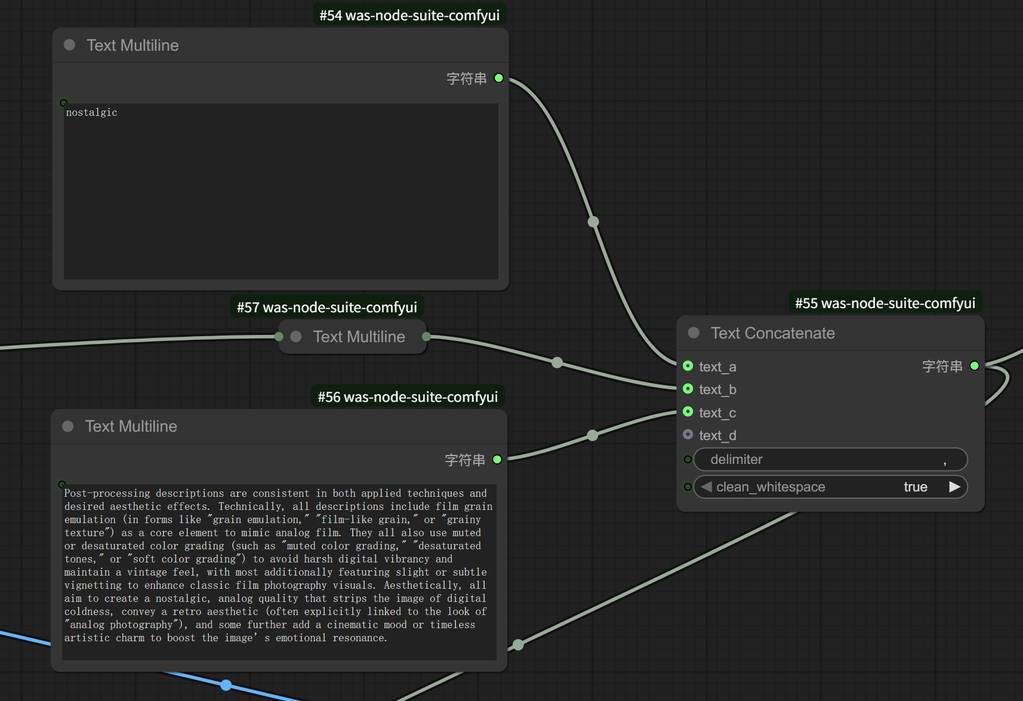Click output port of collapsed Text Multiline node
1023x701 pixels.
coord(427,337)
